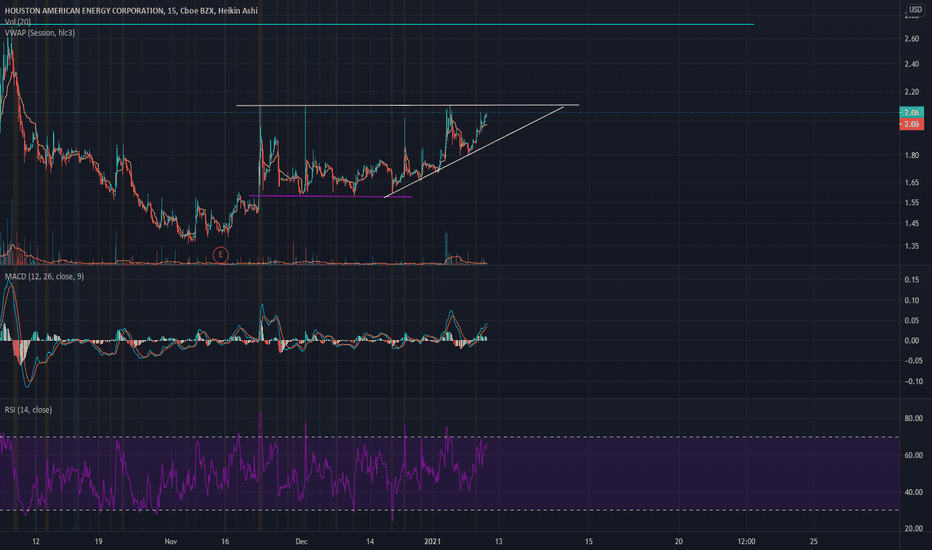This screenshot has width=932, height=550.
Task: Select the teal horizontal line at top
Action: tap(377, 24)
